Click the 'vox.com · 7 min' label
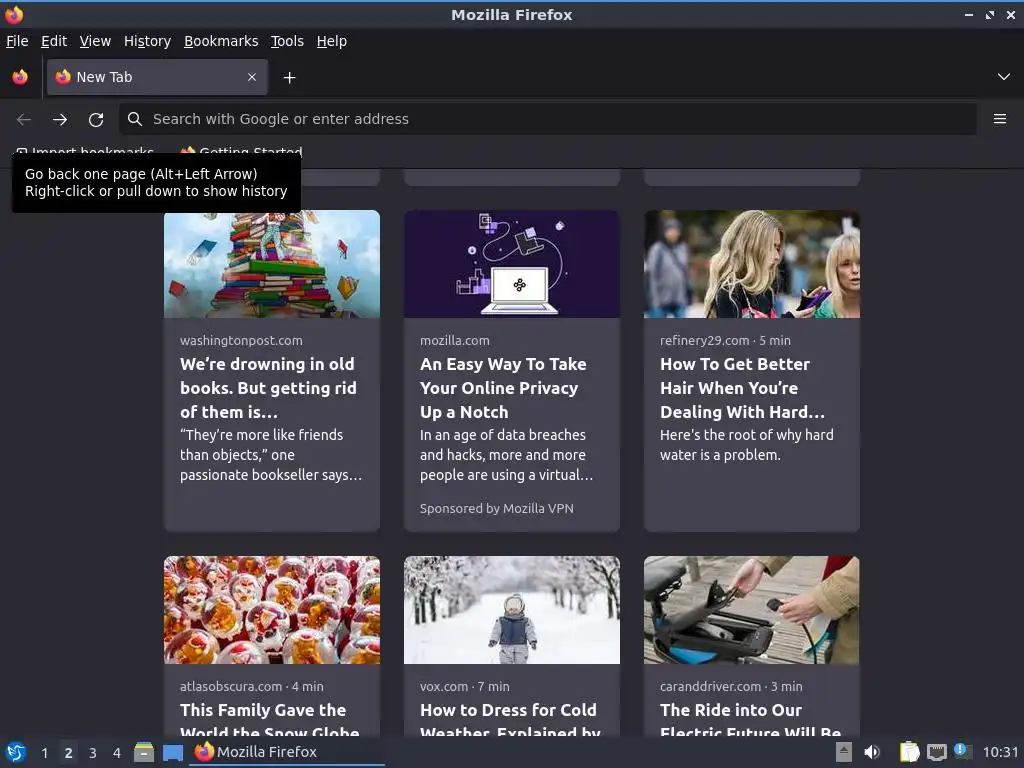1024x768 pixels. [x=464, y=686]
